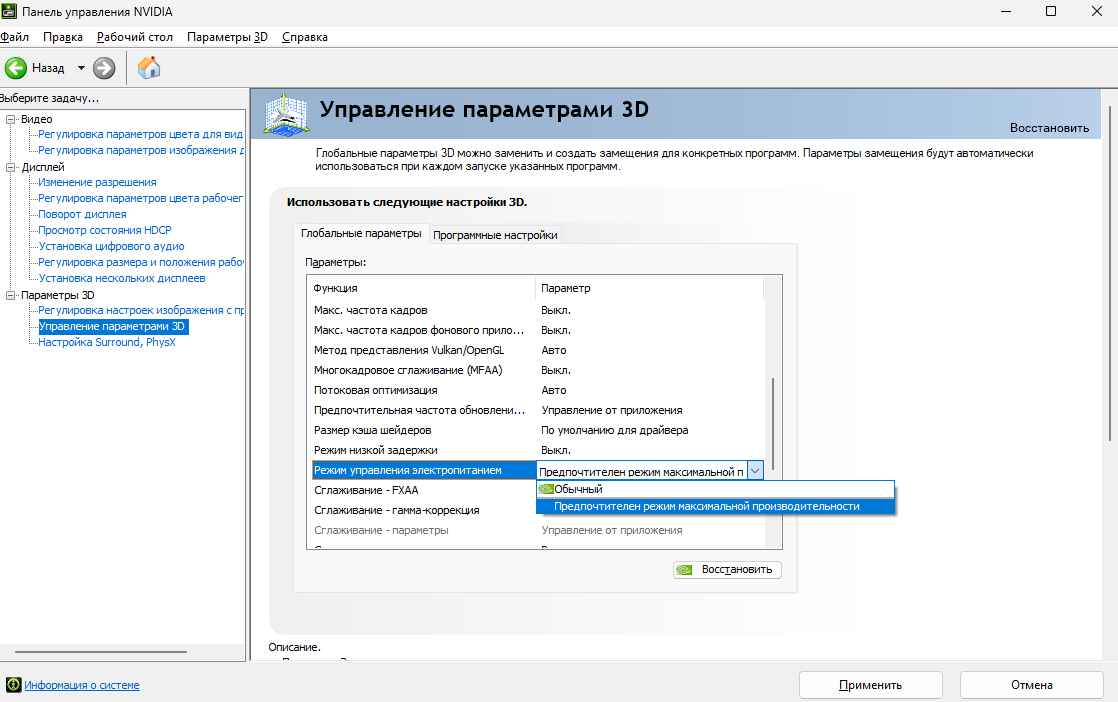1118x702 pixels.
Task: Maximize the NVIDIA control panel window
Action: (x=1050, y=11)
